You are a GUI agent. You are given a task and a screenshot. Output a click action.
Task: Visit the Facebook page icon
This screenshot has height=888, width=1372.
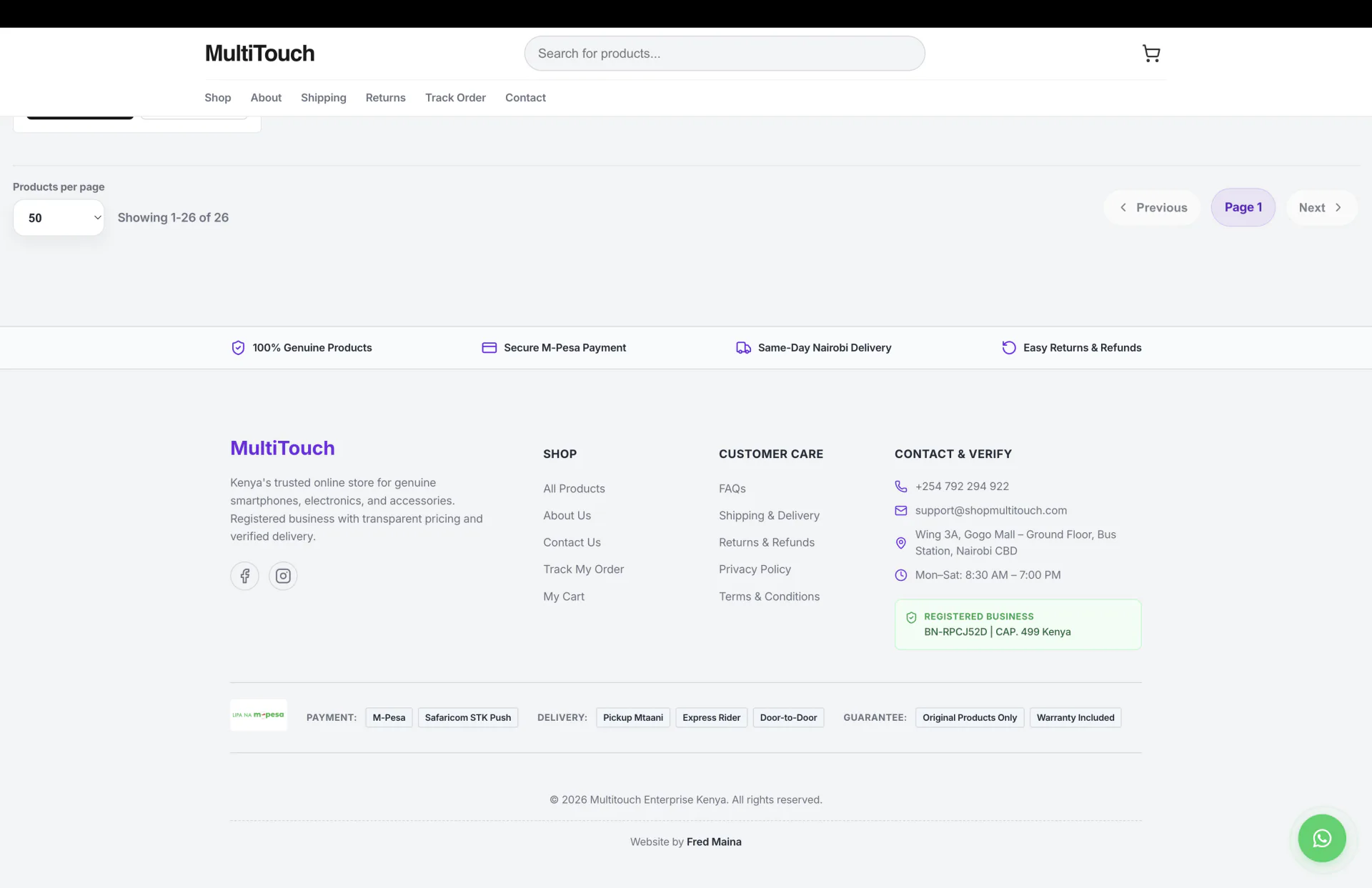click(x=244, y=576)
